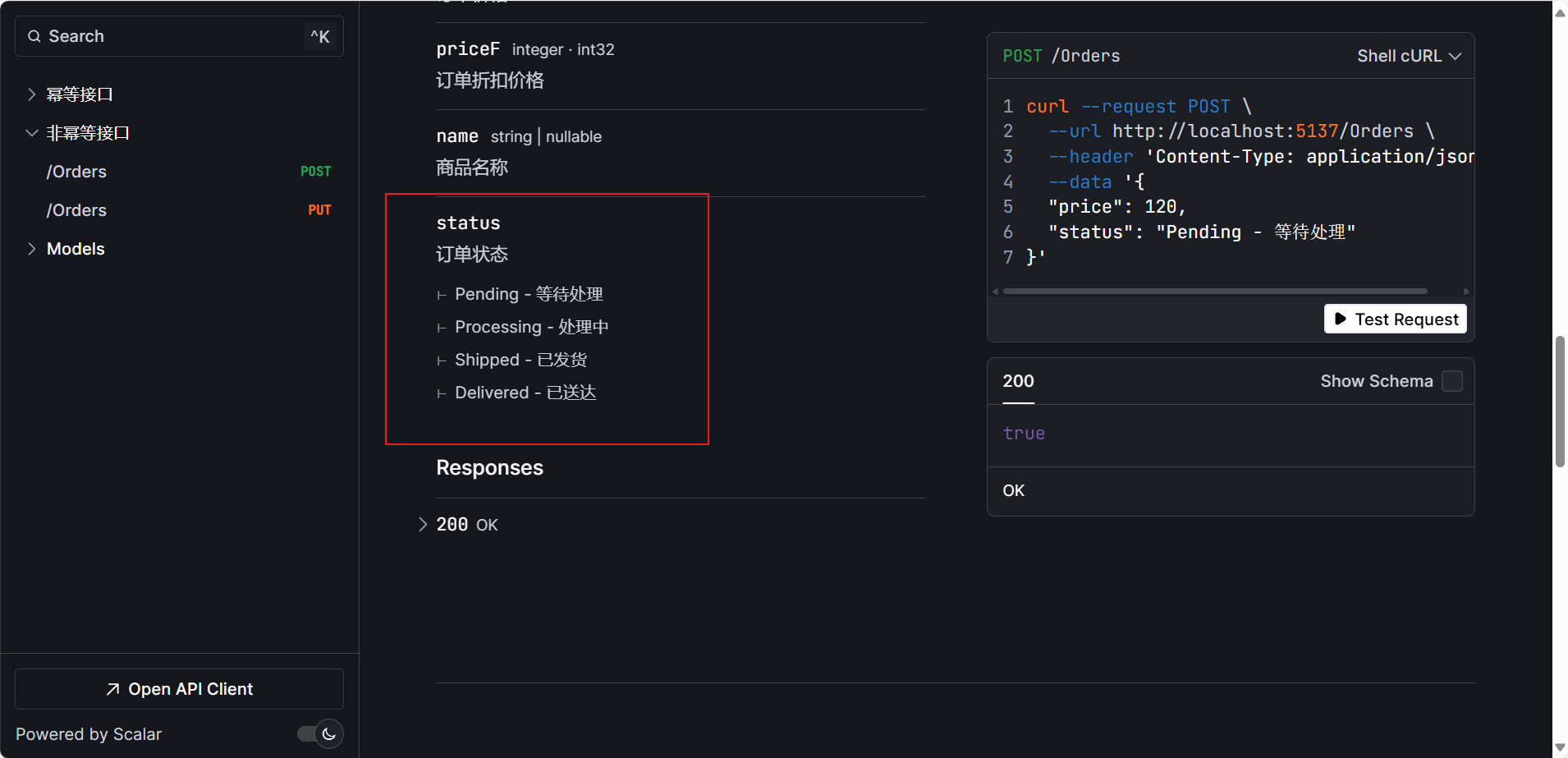Open the Shell cURL language dropdown
Image resolution: width=1568 pixels, height=758 pixels.
coord(1408,56)
